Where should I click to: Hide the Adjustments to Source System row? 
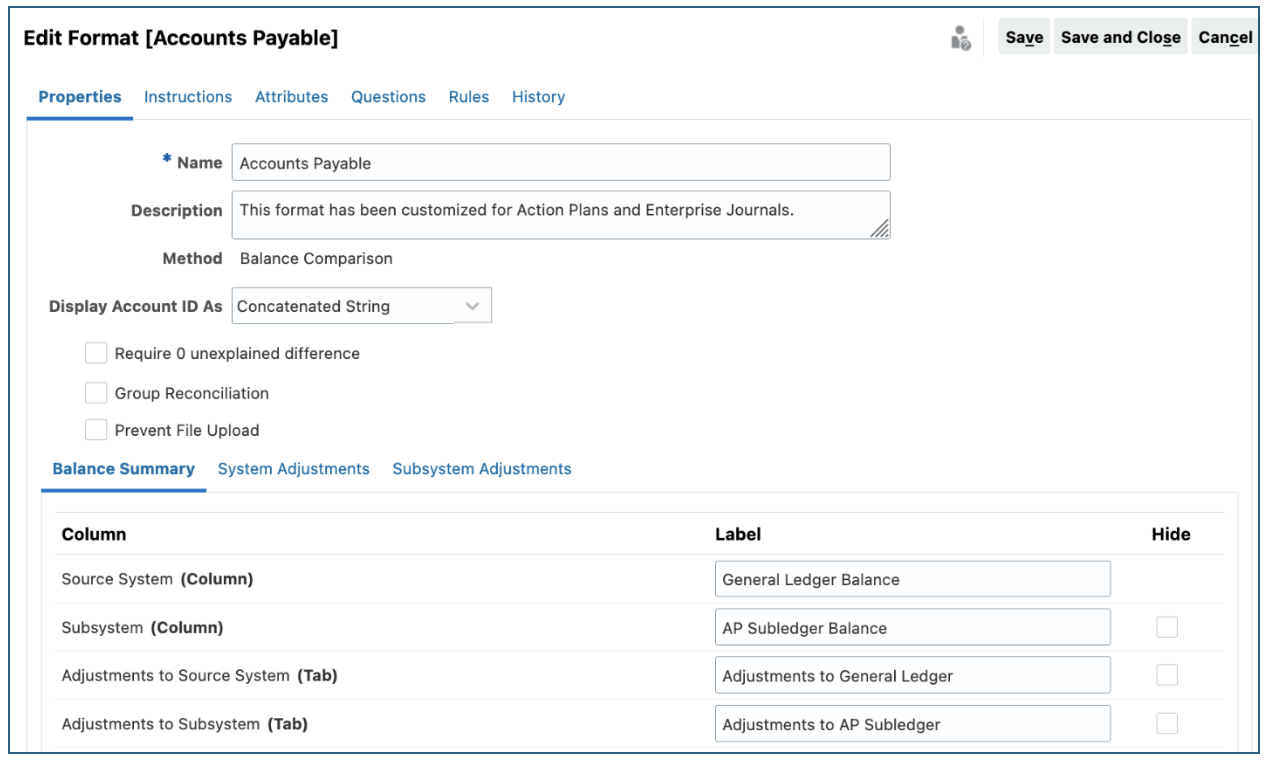pyautogui.click(x=1167, y=675)
